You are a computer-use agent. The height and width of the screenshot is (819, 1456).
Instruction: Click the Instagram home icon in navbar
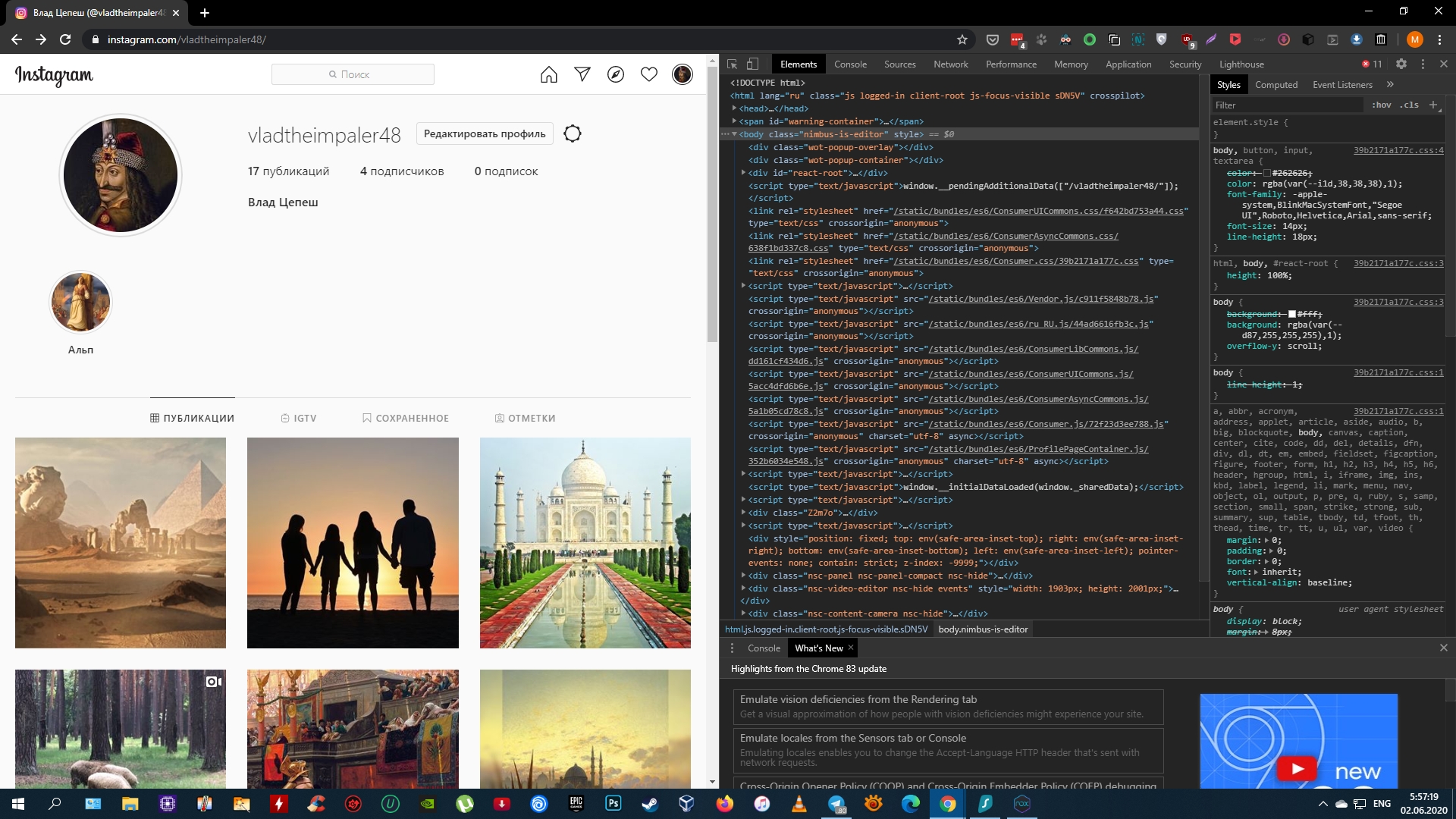(549, 74)
